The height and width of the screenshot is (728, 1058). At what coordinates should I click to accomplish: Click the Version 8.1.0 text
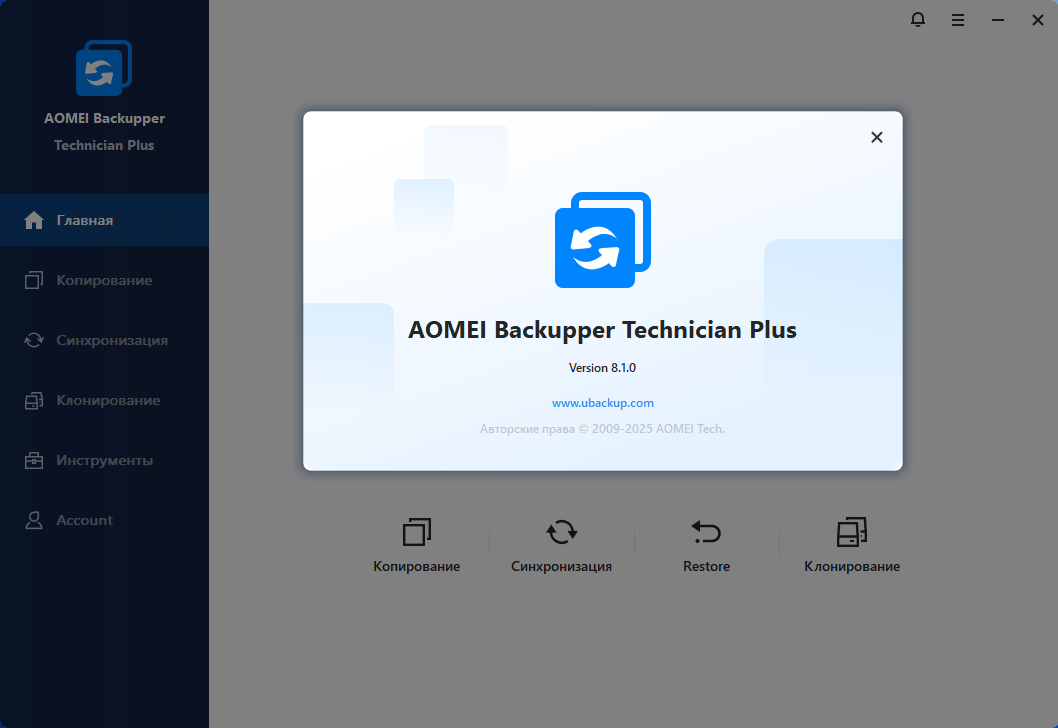(603, 368)
